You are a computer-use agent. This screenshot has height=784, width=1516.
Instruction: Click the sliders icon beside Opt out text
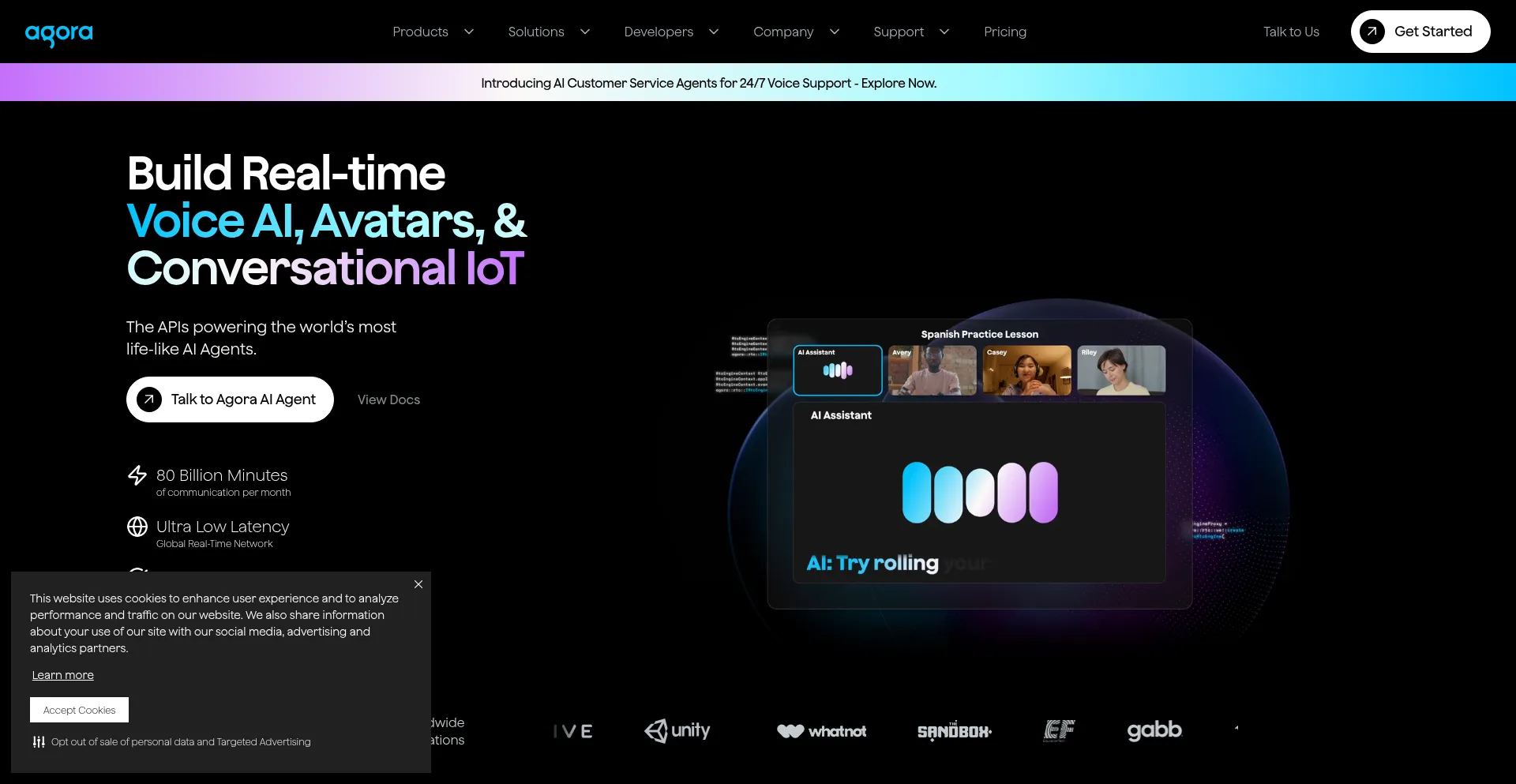(x=39, y=742)
